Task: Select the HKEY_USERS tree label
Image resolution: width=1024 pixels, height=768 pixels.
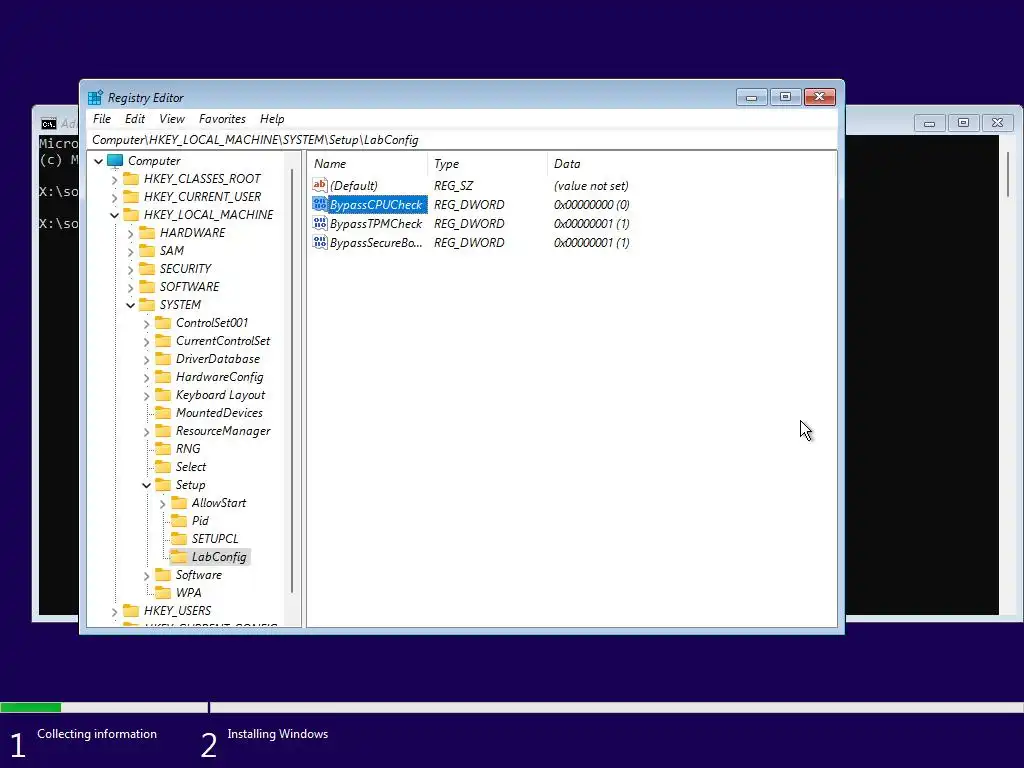Action: tap(177, 611)
